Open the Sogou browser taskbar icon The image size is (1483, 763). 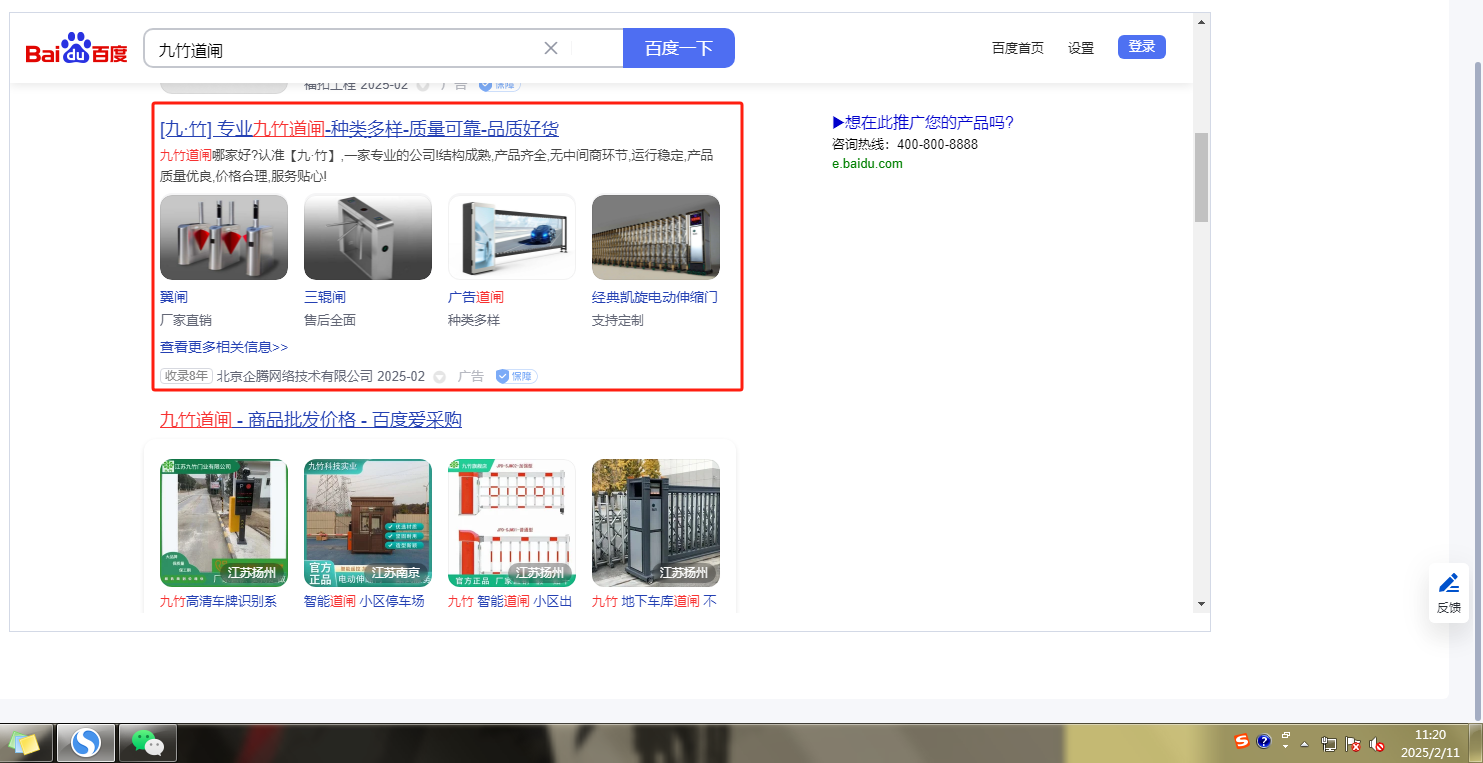pos(87,743)
